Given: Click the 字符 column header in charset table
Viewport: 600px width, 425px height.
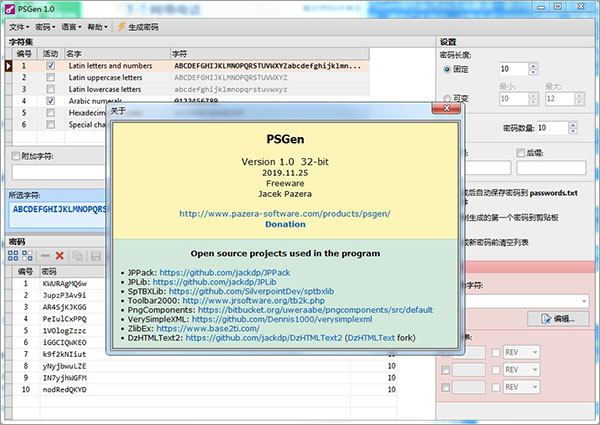Looking at the screenshot, I should 270,54.
